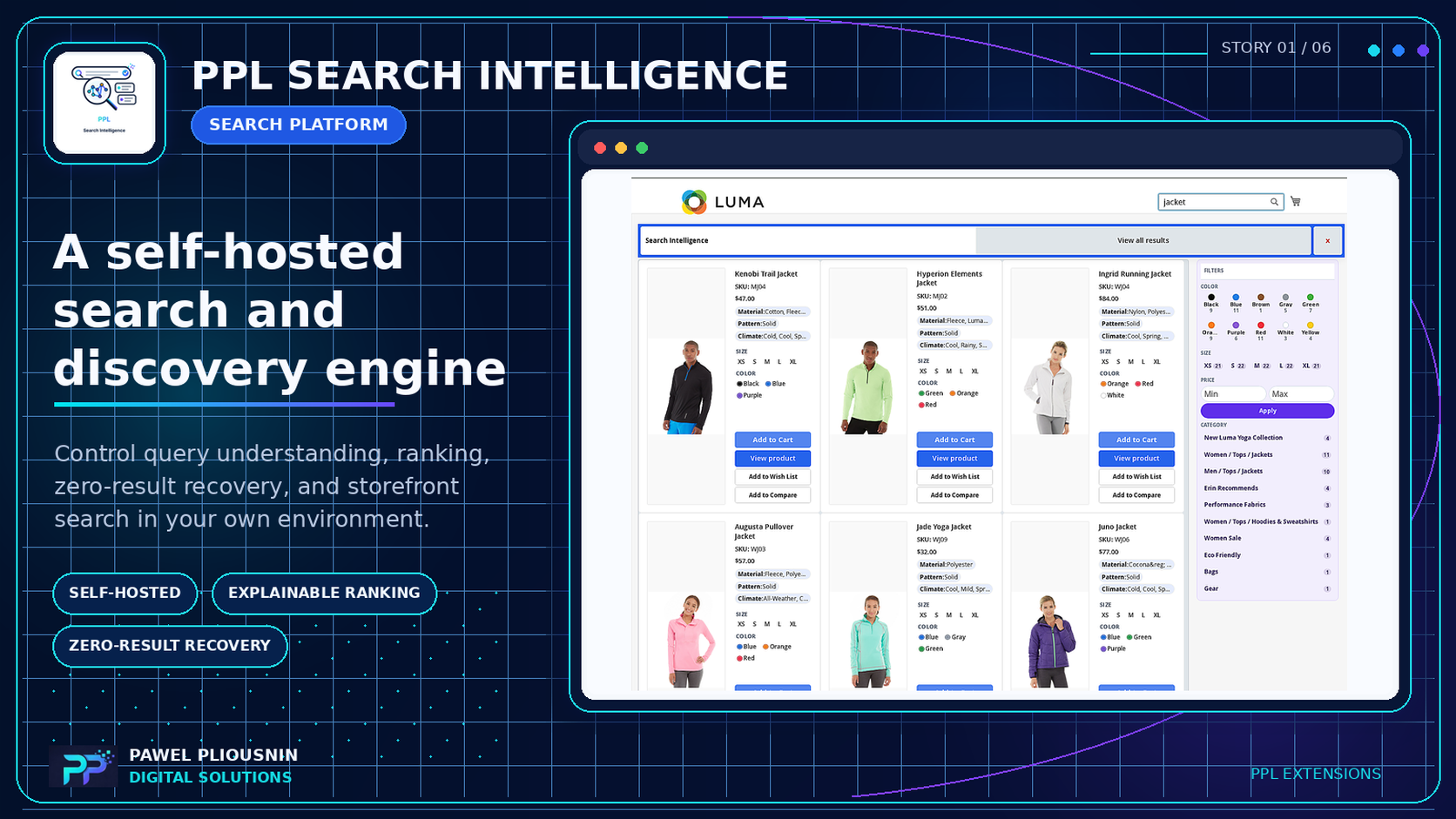1456x819 pixels.
Task: Select M size filter with count 22
Action: click(x=1262, y=366)
